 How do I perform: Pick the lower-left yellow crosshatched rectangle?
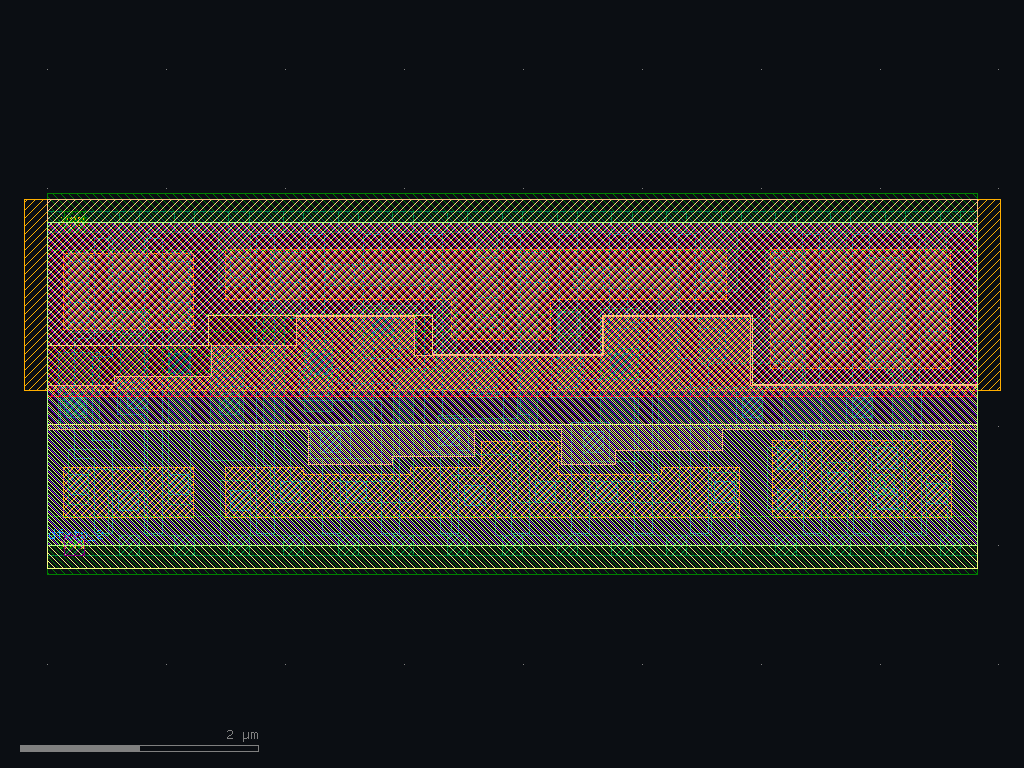point(129,492)
